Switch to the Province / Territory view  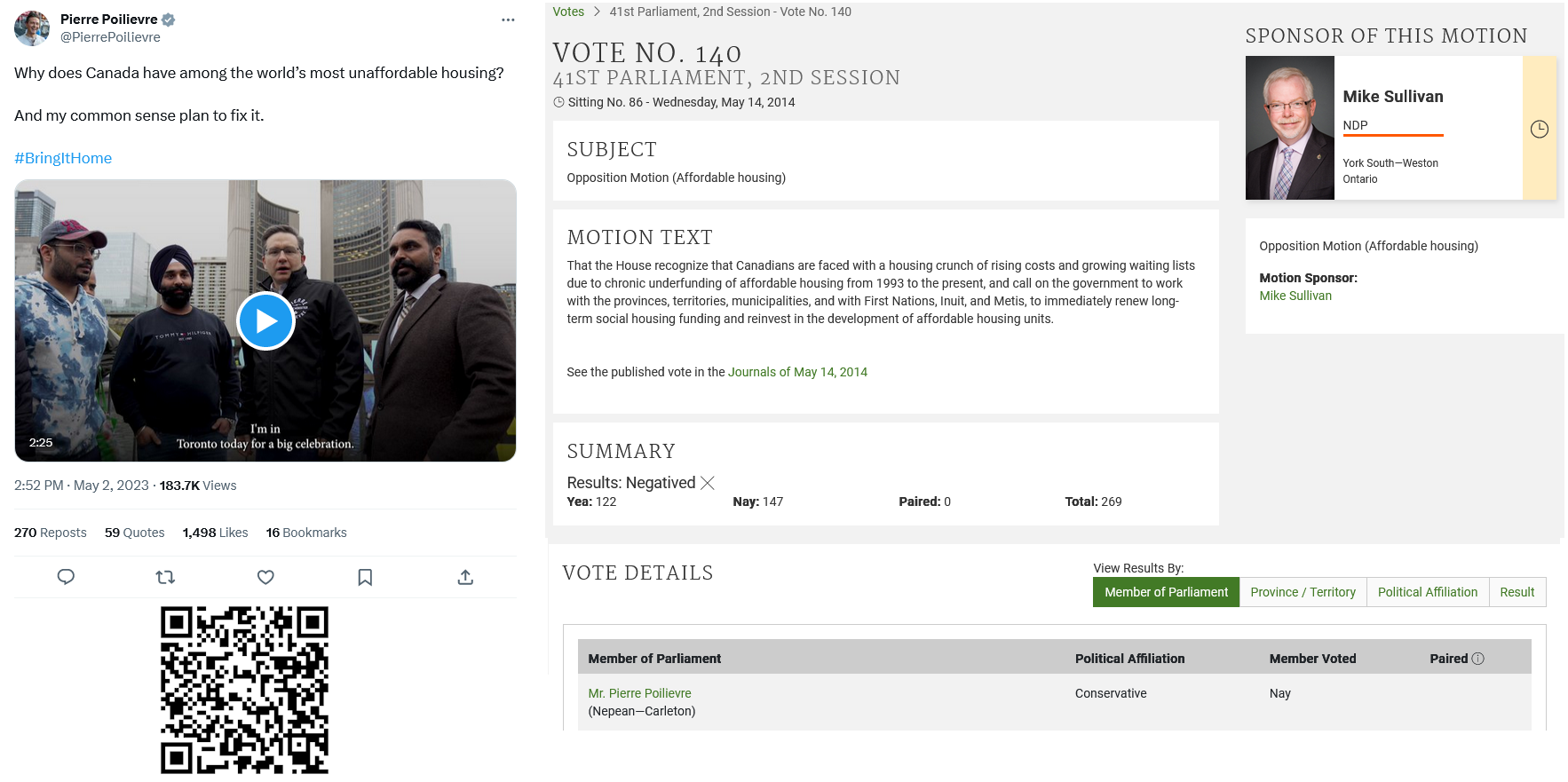[1303, 592]
